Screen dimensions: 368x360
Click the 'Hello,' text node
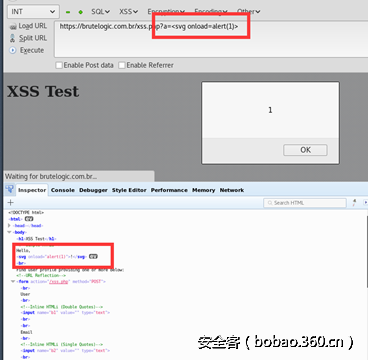click(x=23, y=250)
